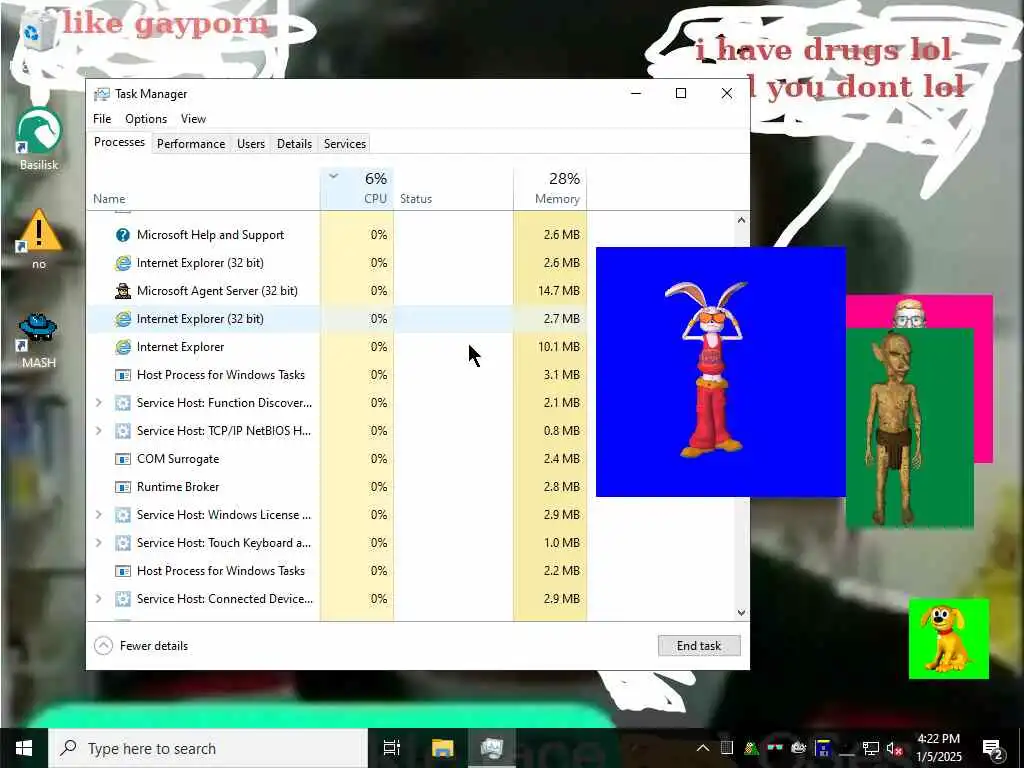Switch to the Details tab
This screenshot has width=1024, height=768.
pyautogui.click(x=294, y=144)
